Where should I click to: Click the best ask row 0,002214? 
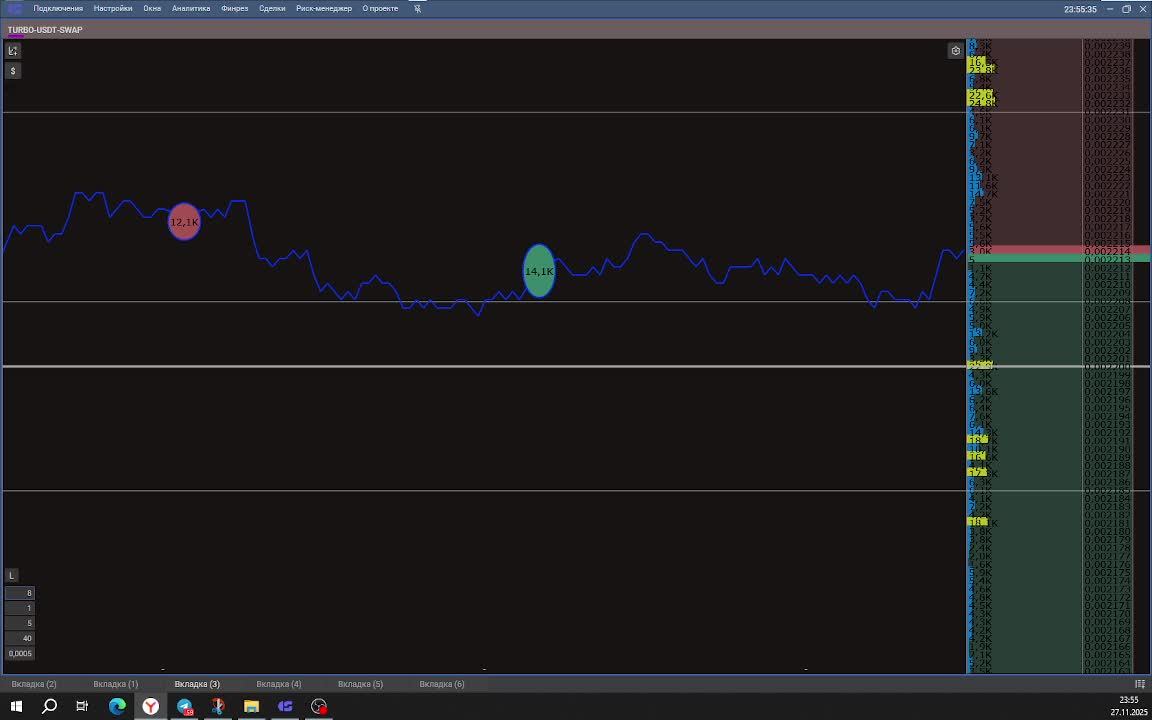point(1059,251)
